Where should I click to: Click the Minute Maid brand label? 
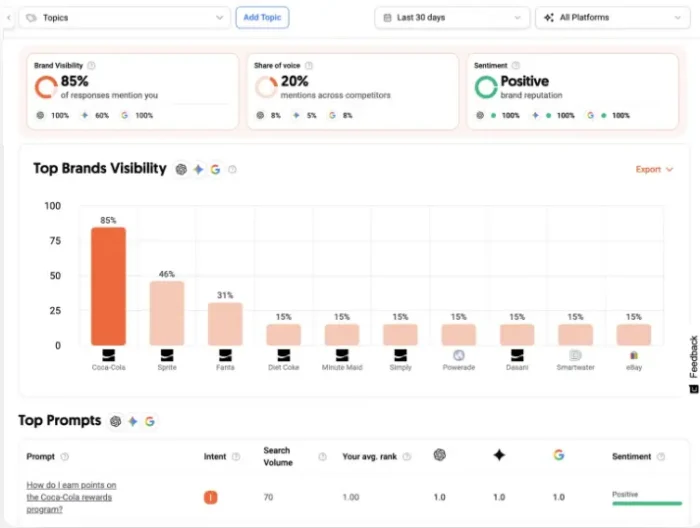pyautogui.click(x=342, y=367)
